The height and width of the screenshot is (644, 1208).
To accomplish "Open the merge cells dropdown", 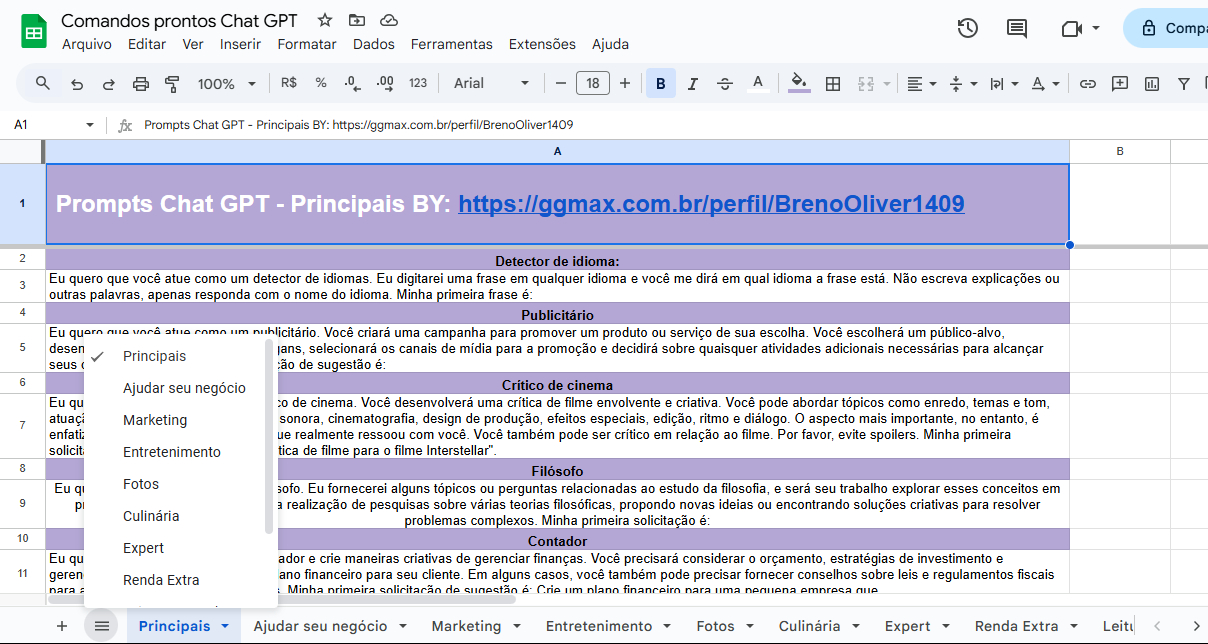I will [887, 84].
